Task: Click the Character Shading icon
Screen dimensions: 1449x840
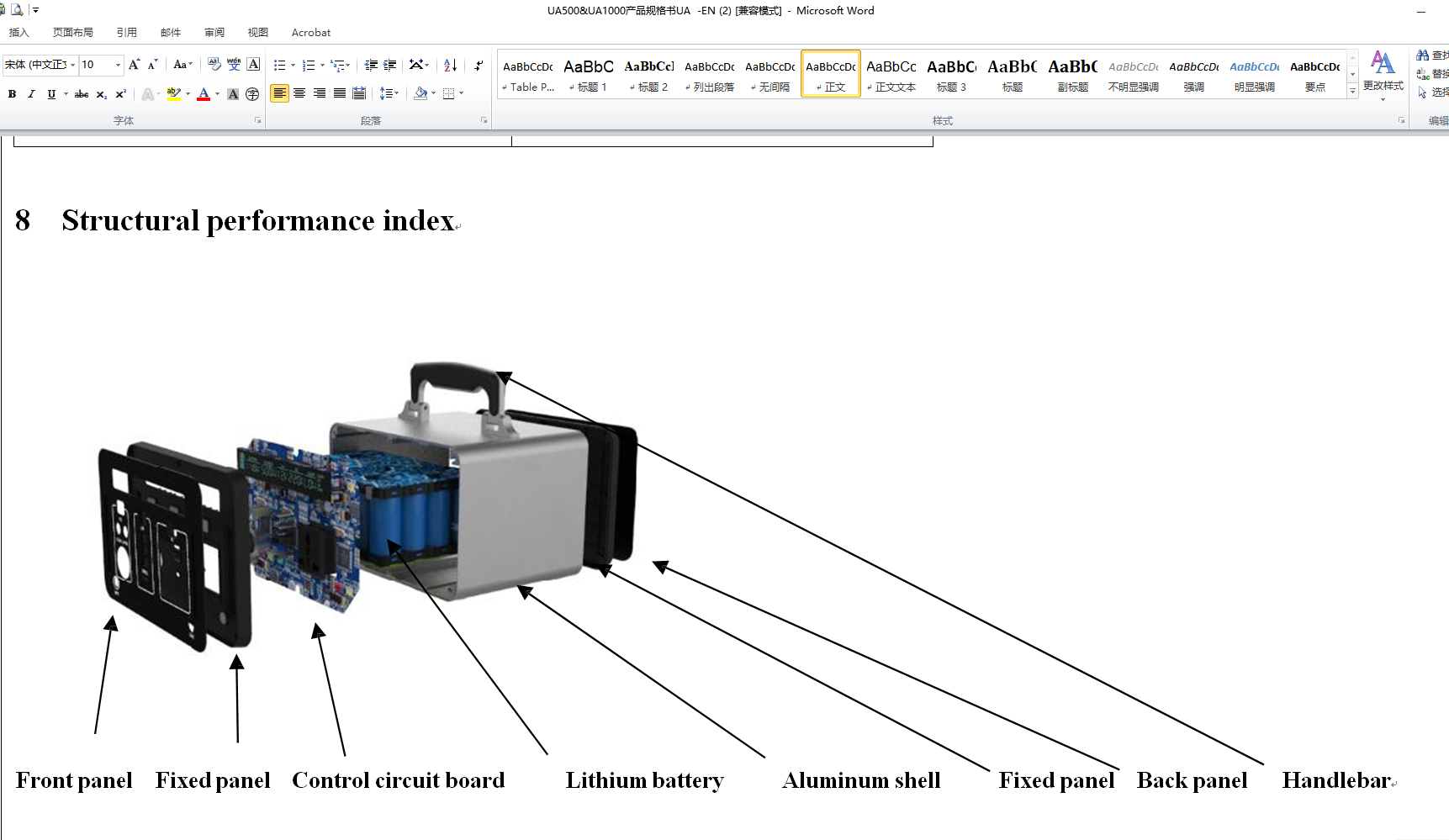Action: [x=233, y=94]
